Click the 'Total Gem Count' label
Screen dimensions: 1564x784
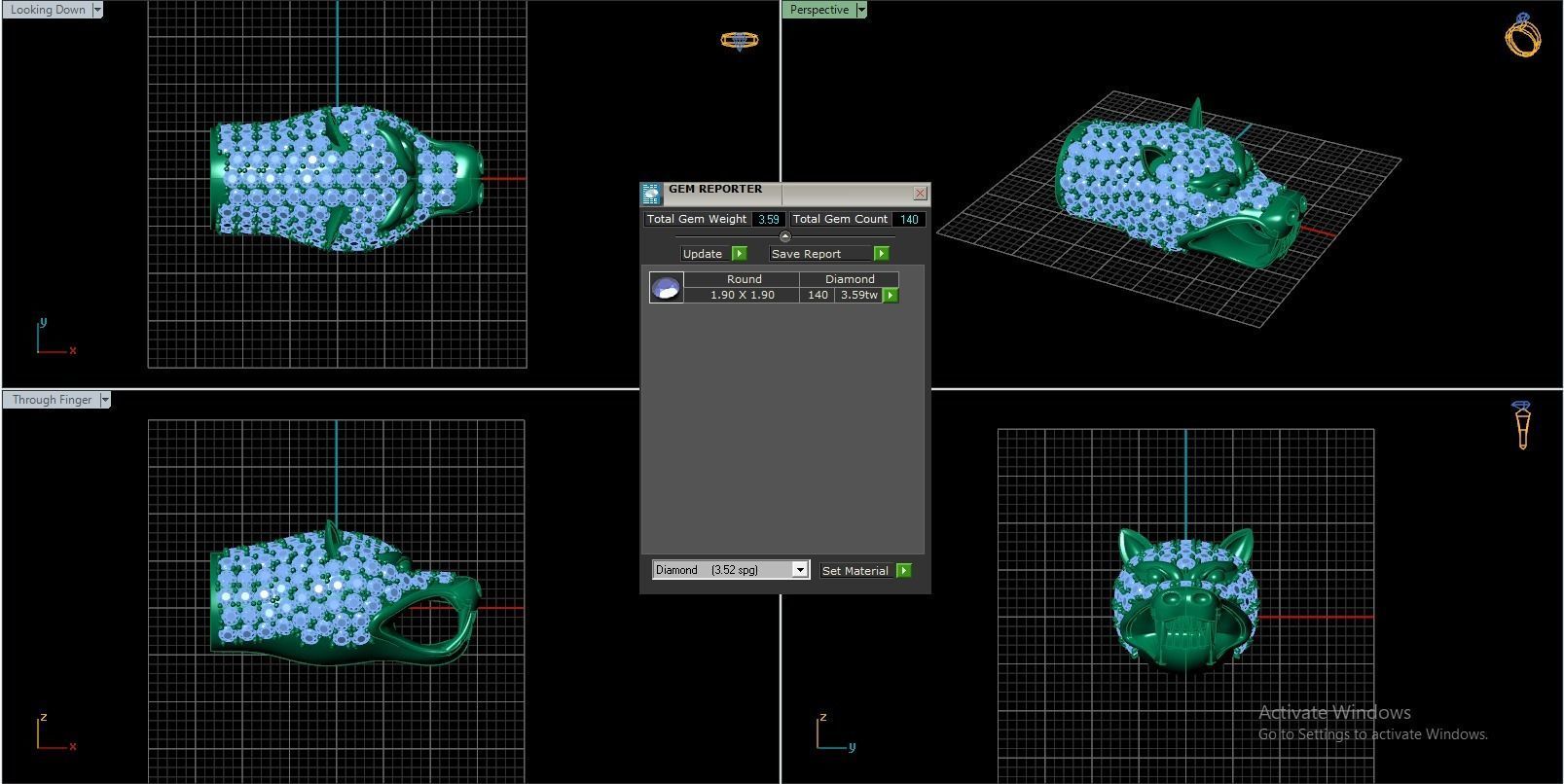click(840, 220)
